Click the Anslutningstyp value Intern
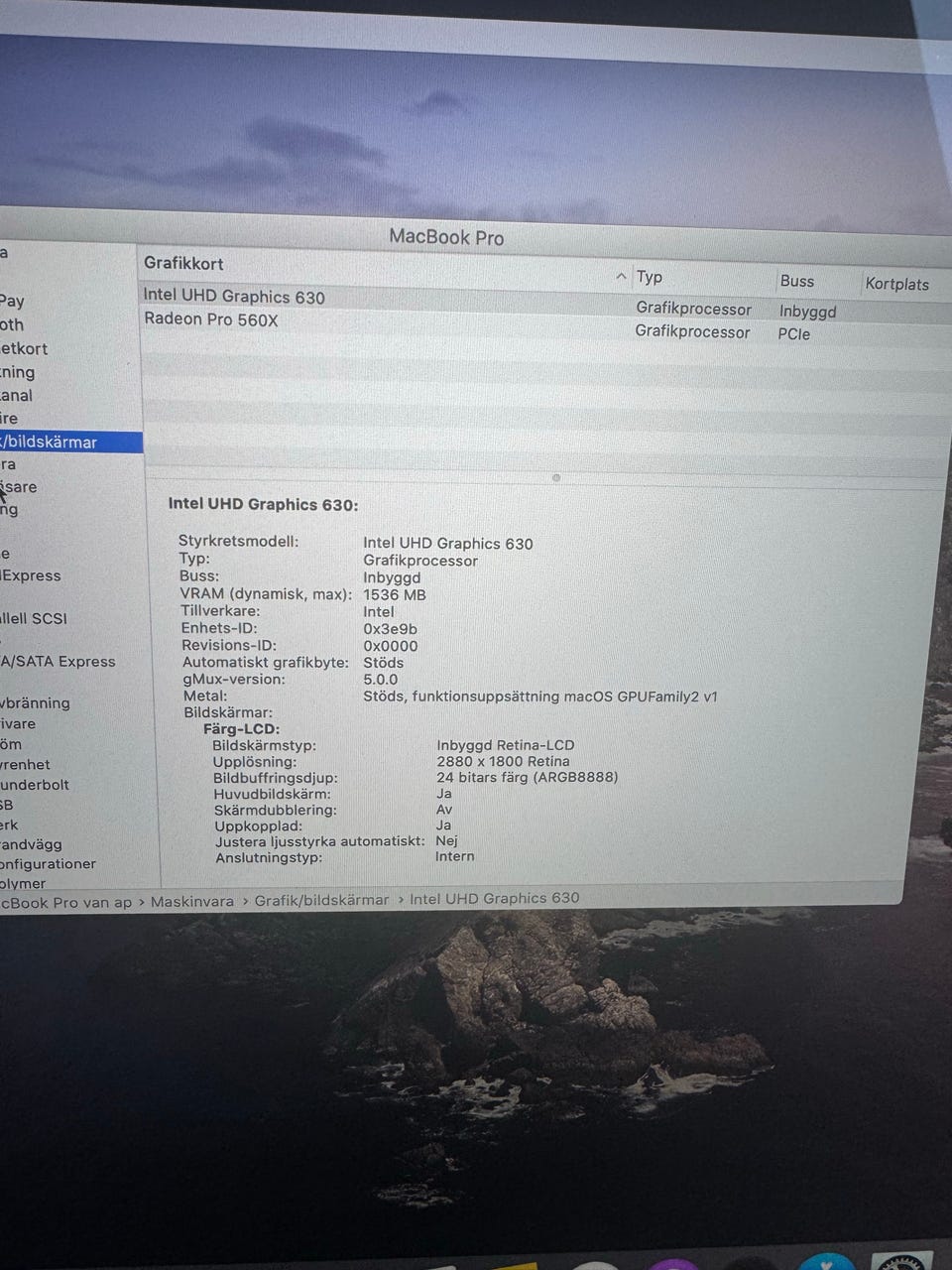The width and height of the screenshot is (952, 1270). pyautogui.click(x=455, y=856)
